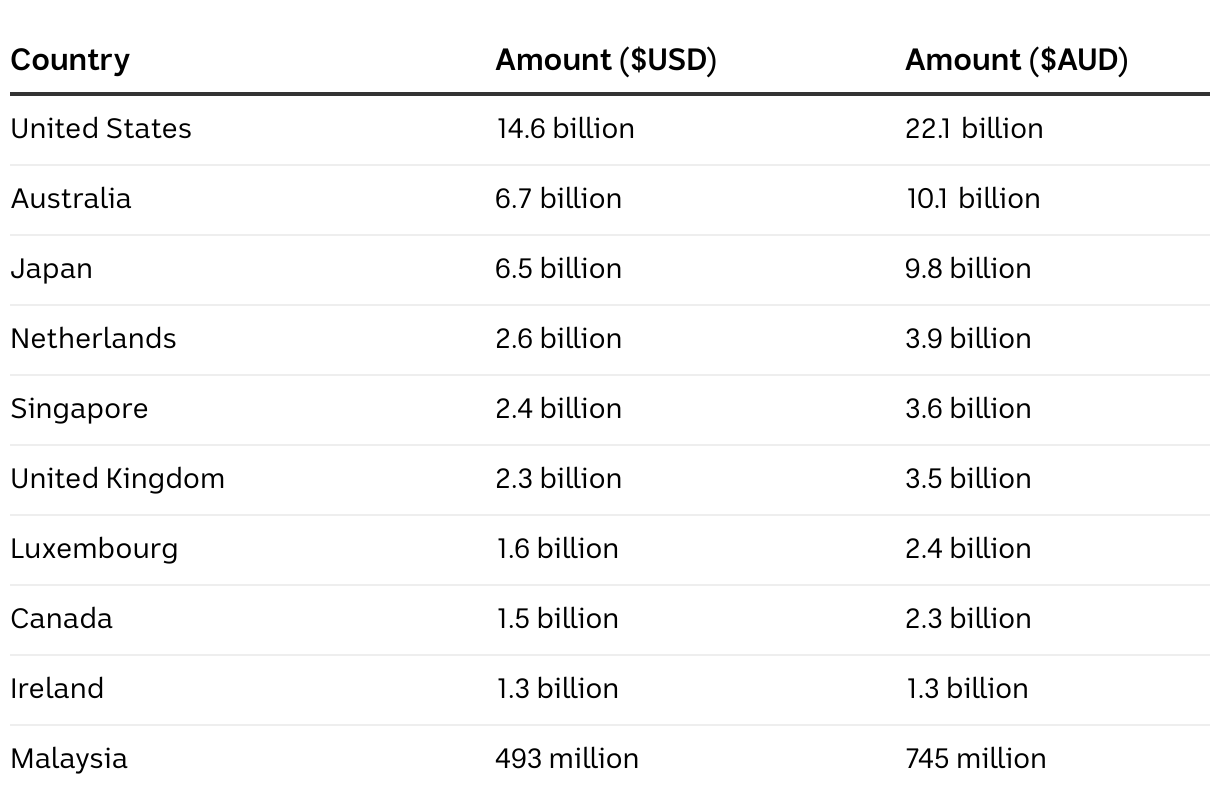
Task: Click the 745 million AUD value
Action: tap(976, 759)
